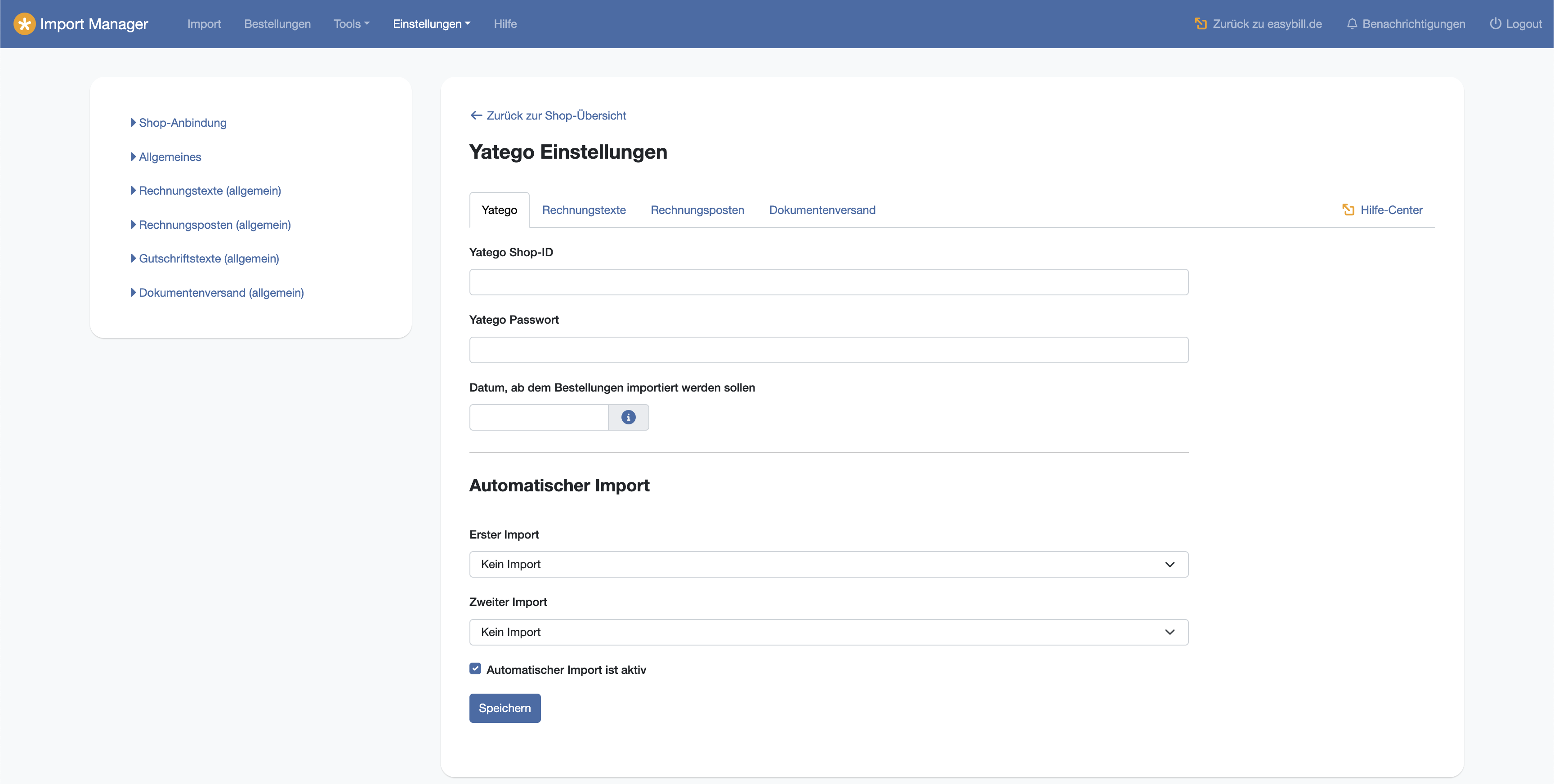
Task: Click the Import Manager brand title
Action: 94,24
